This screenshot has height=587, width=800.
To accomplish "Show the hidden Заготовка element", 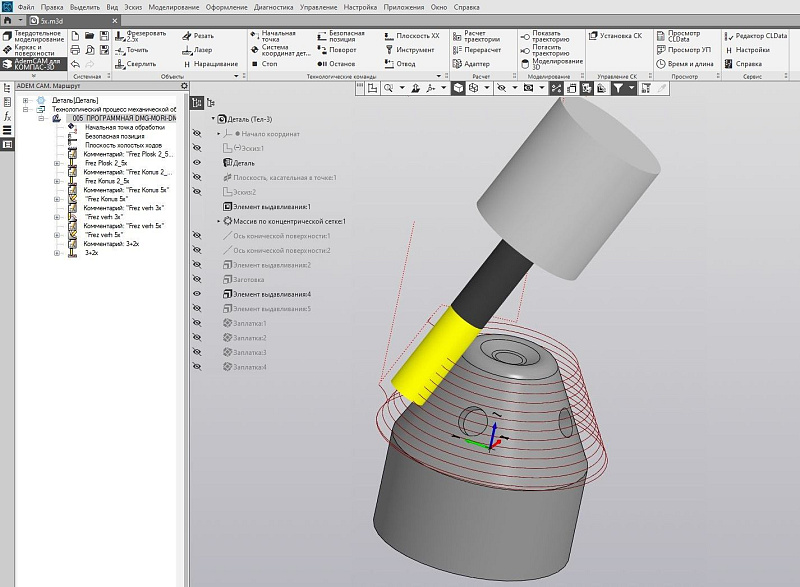I will coord(197,280).
